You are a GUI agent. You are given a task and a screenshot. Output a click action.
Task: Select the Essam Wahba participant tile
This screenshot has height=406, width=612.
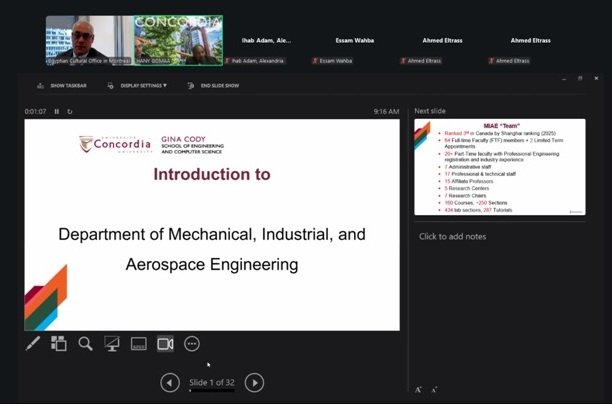(354, 41)
